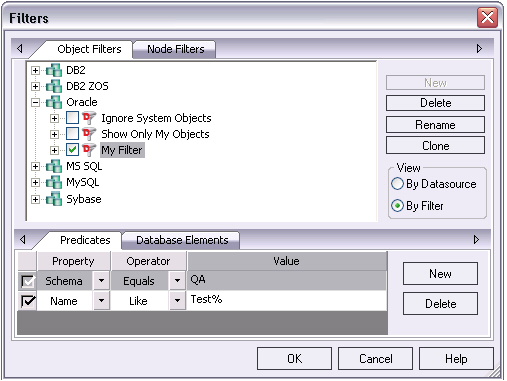Screen dimensions: 507x381
Task: Expand Ignore System Objects node
Action: pyautogui.click(x=54, y=118)
